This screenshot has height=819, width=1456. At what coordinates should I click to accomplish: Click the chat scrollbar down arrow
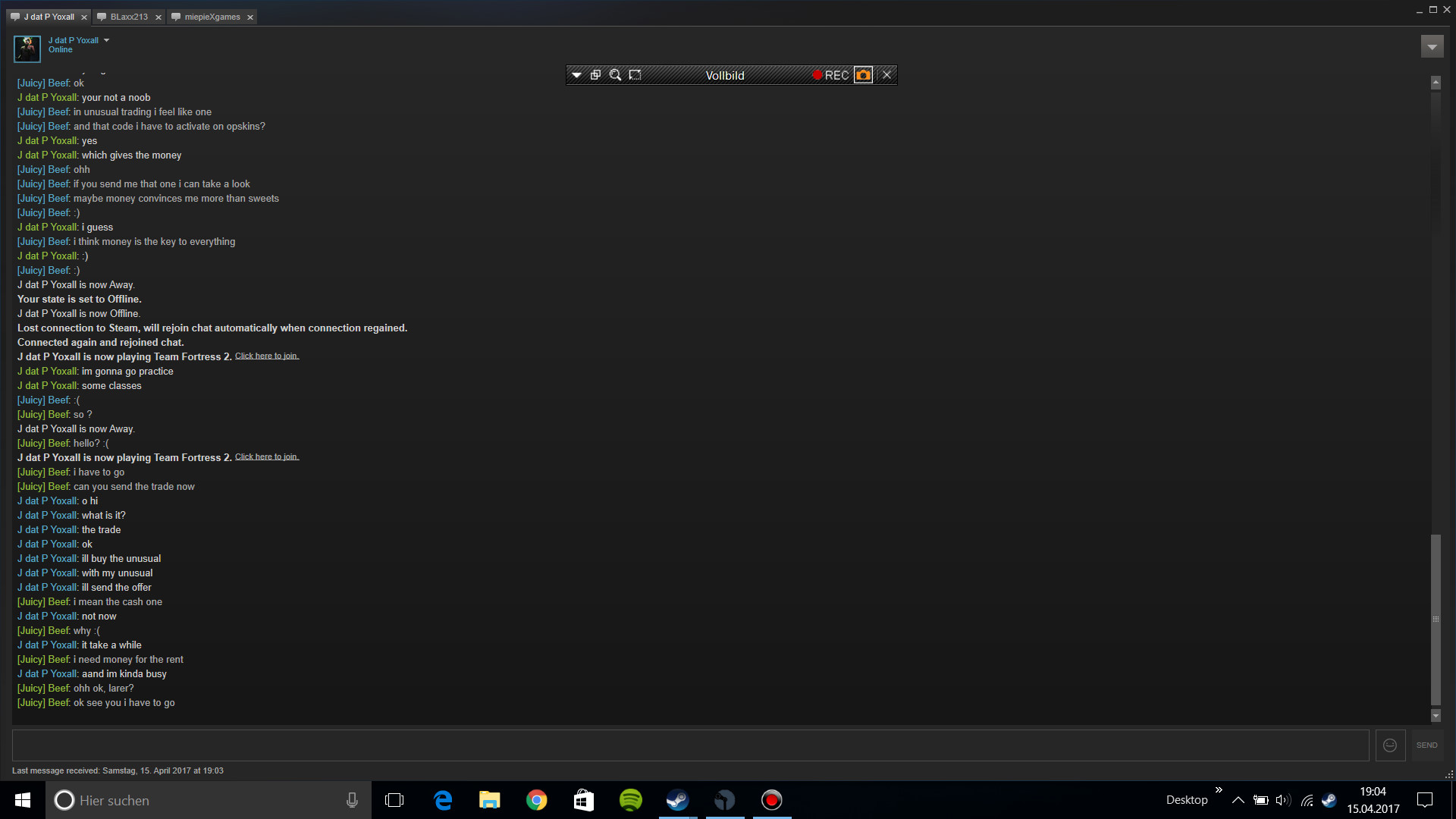pos(1436,716)
